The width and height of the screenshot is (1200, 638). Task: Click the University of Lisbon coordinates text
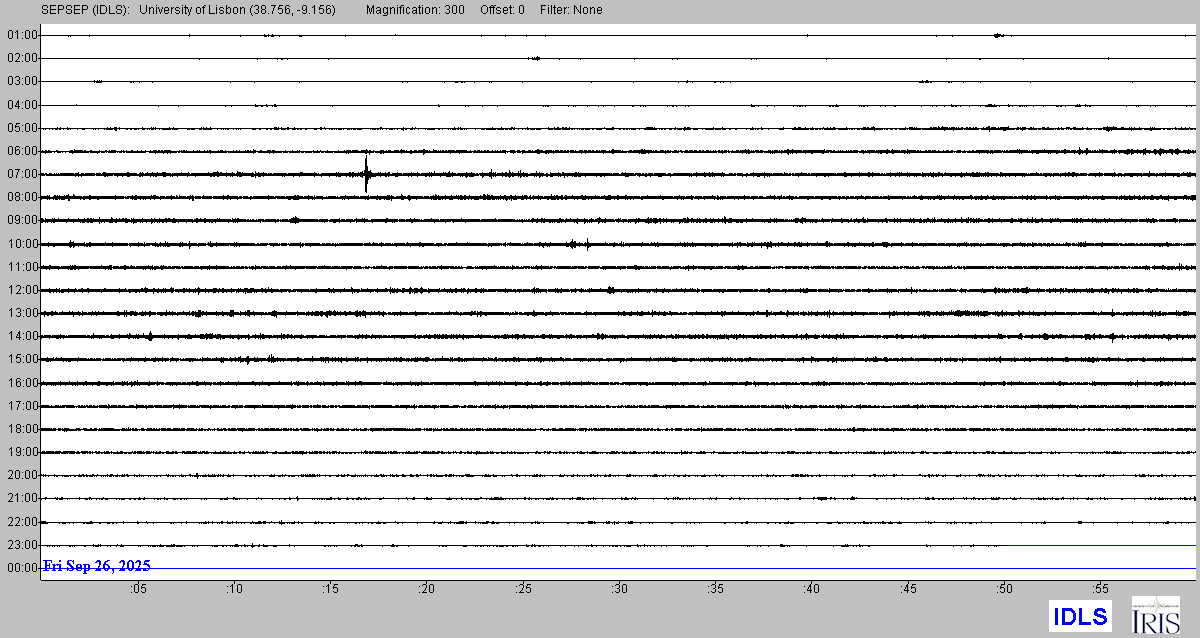click(238, 10)
